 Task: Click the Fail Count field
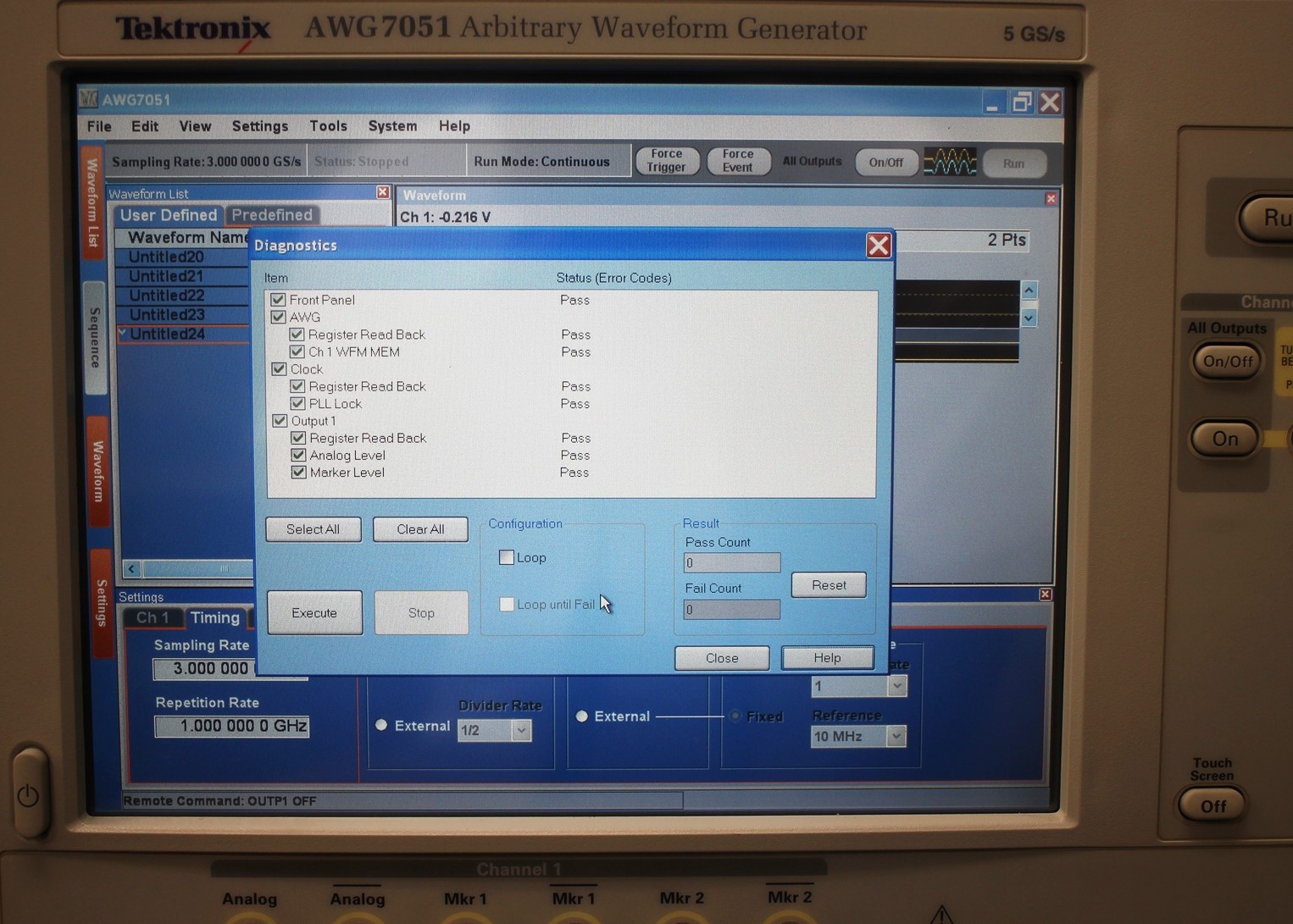(x=732, y=609)
